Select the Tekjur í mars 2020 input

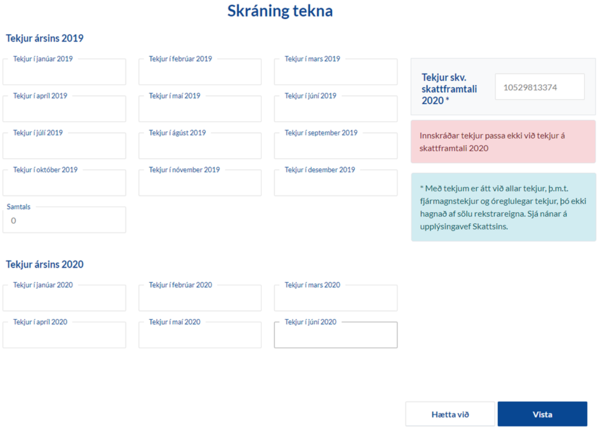tap(335, 299)
